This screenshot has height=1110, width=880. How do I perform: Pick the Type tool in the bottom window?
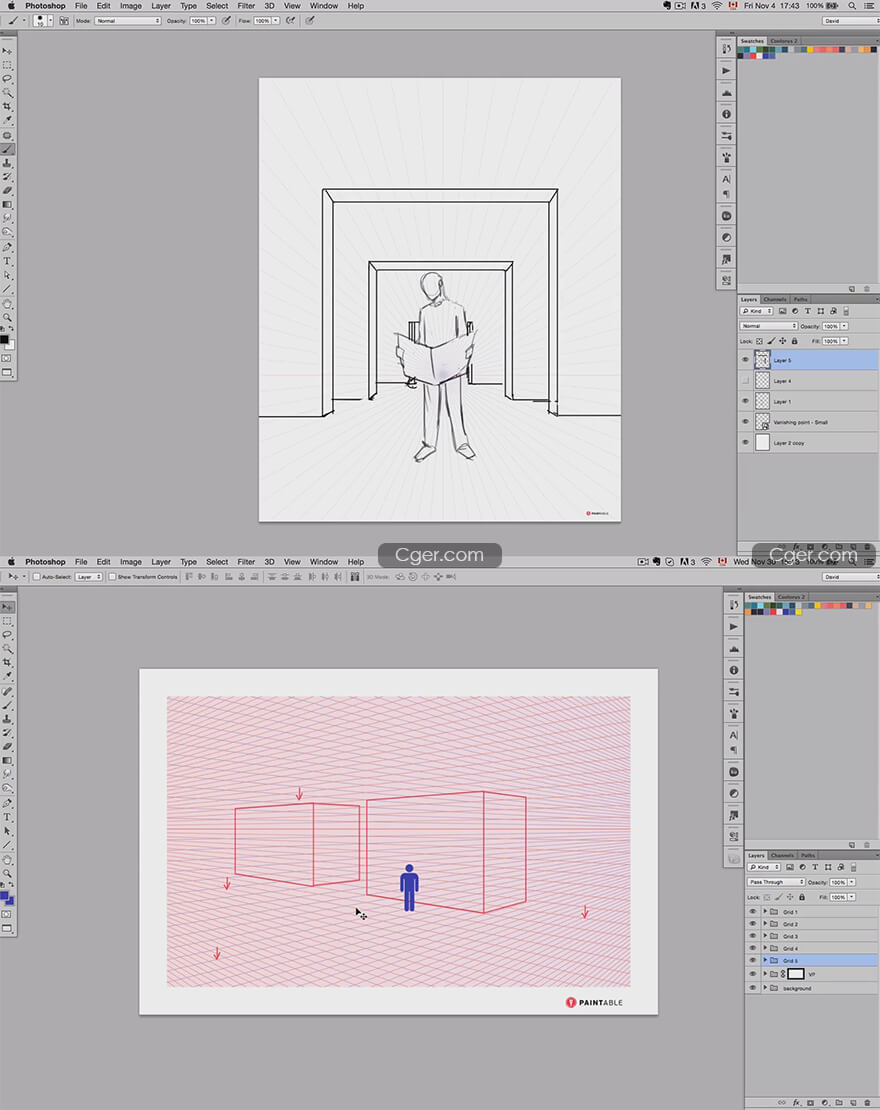(x=7, y=817)
